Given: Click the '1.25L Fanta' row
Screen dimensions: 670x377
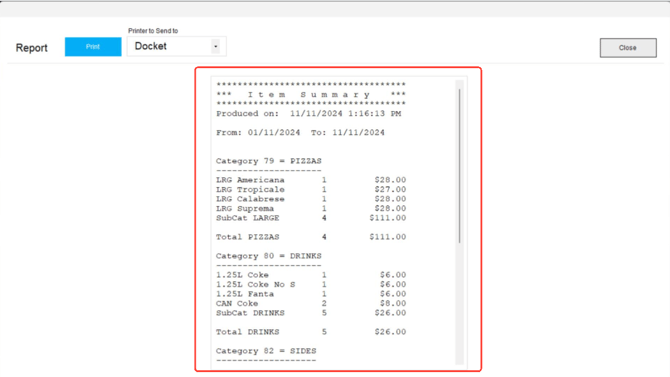Looking at the screenshot, I should point(311,294).
